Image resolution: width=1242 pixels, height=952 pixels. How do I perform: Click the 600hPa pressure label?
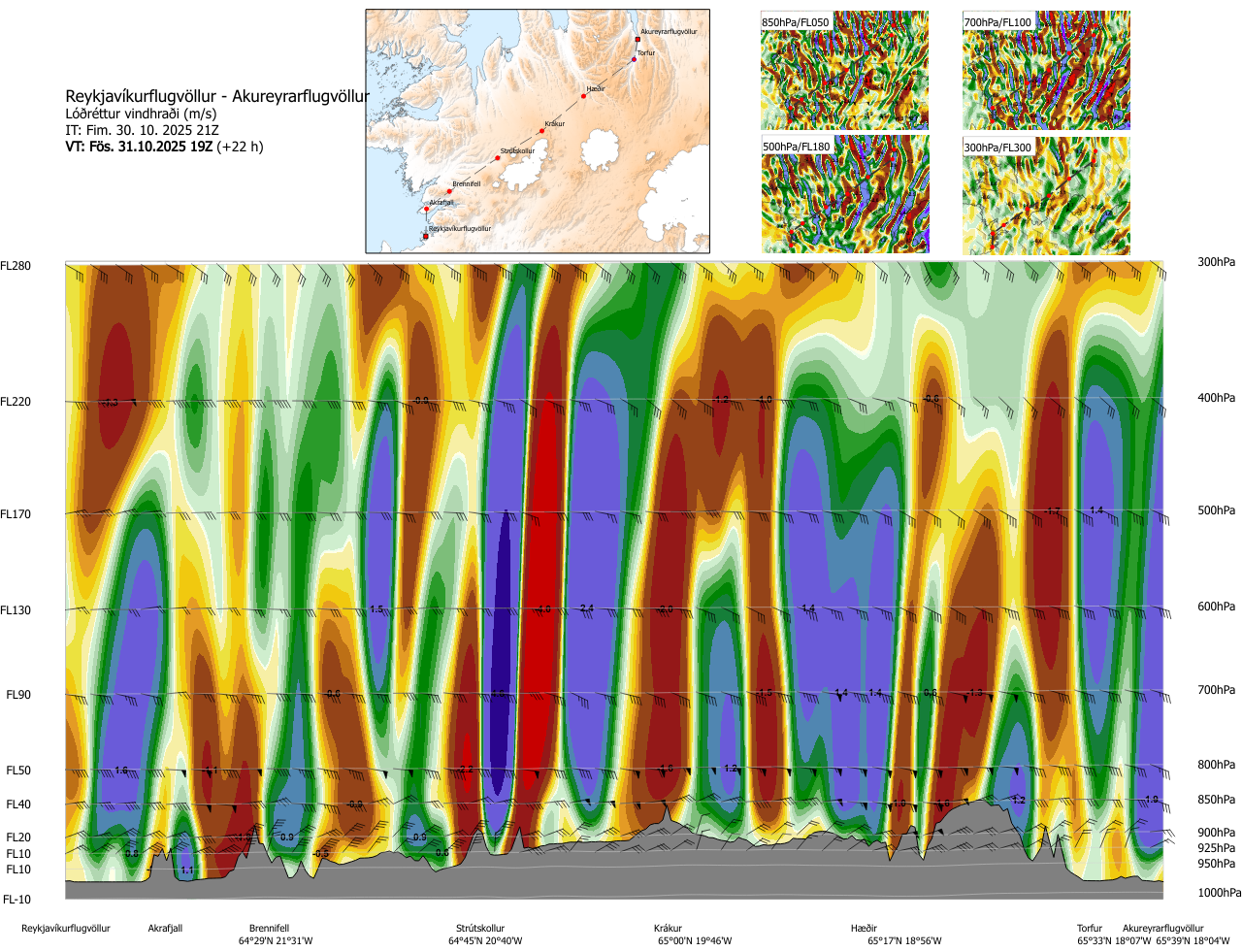tap(1216, 607)
